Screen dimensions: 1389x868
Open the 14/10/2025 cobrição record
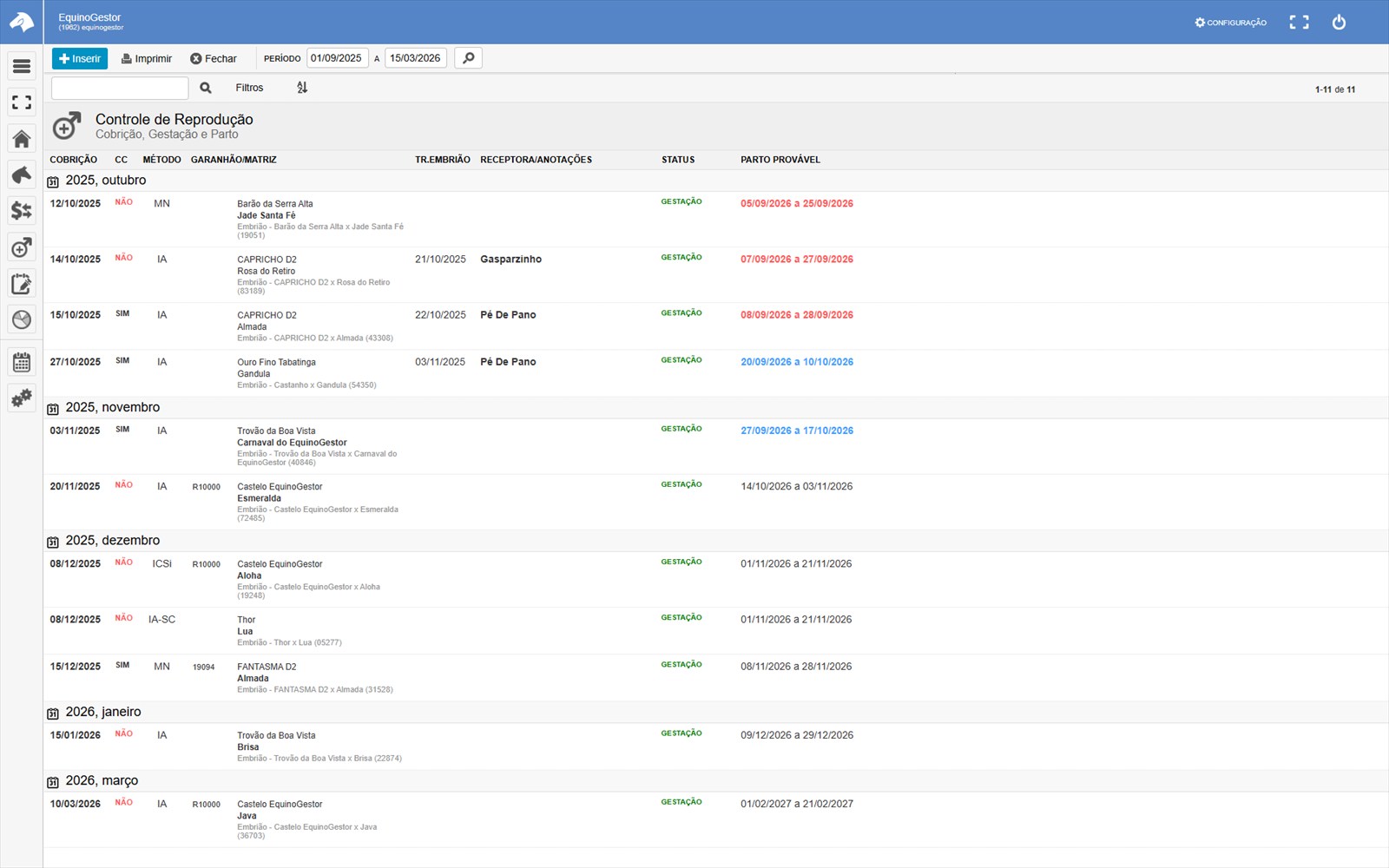[715, 274]
